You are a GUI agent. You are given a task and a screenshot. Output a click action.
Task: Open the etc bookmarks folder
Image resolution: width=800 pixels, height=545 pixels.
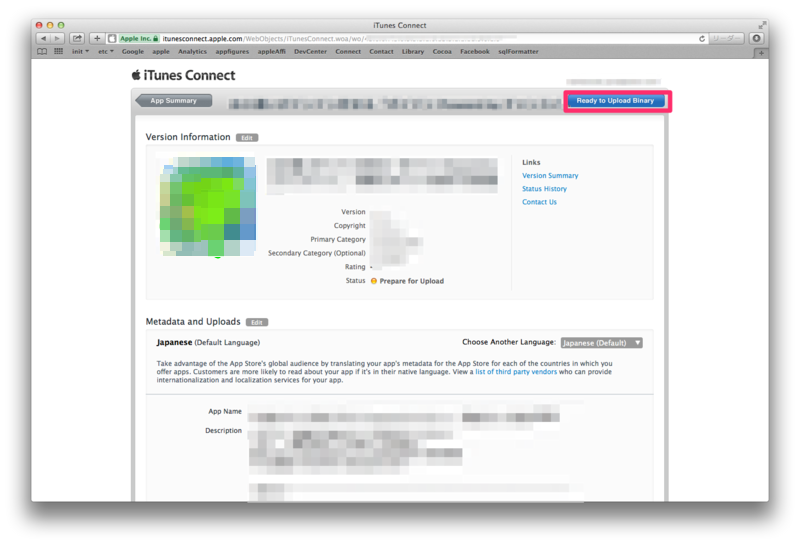pyautogui.click(x=106, y=52)
